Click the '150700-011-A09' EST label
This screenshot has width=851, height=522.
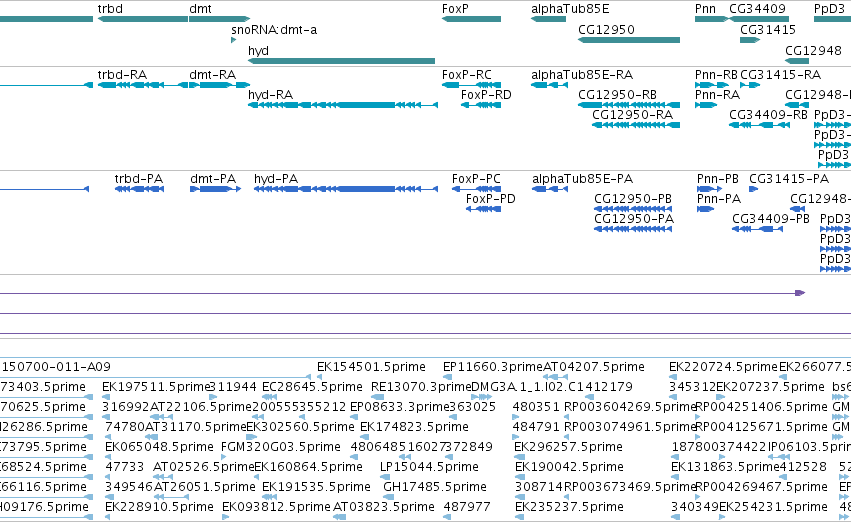point(55,367)
